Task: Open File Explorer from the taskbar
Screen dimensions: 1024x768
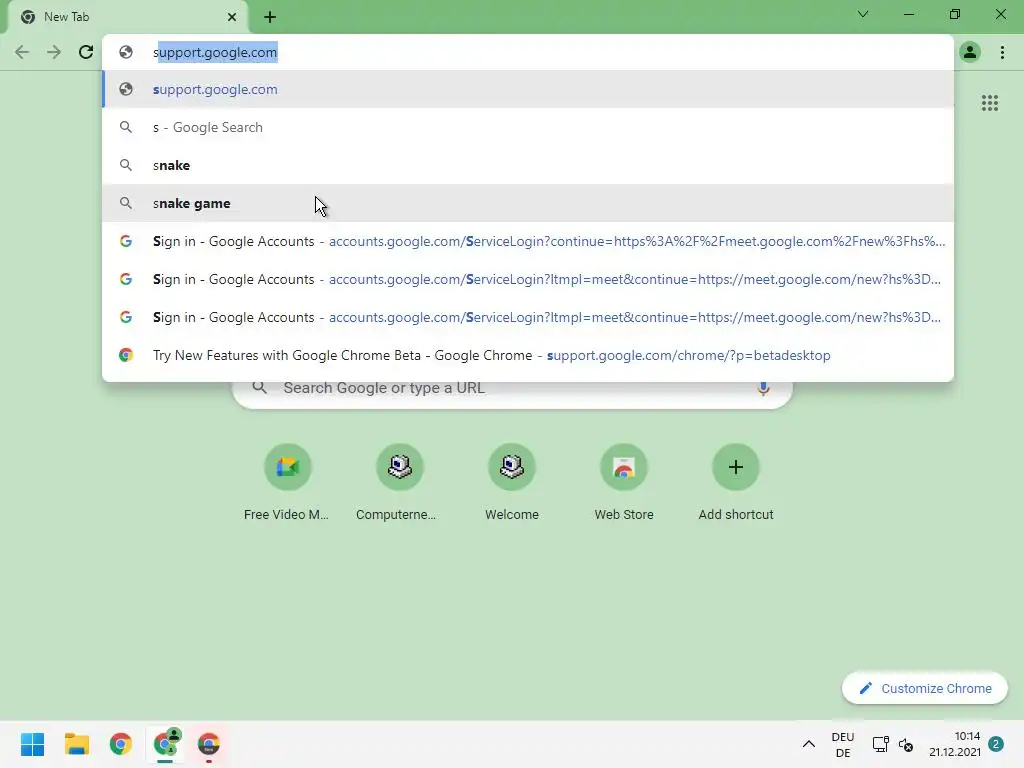Action: point(76,744)
